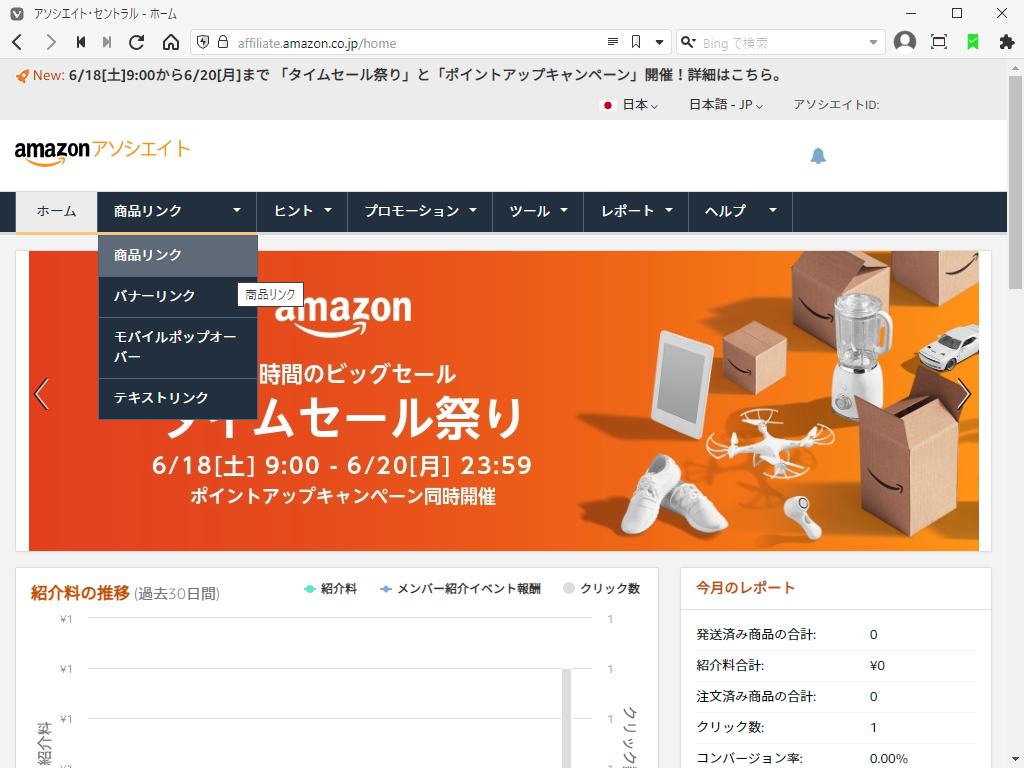Click the タイムセール祭り banner image

[504, 400]
